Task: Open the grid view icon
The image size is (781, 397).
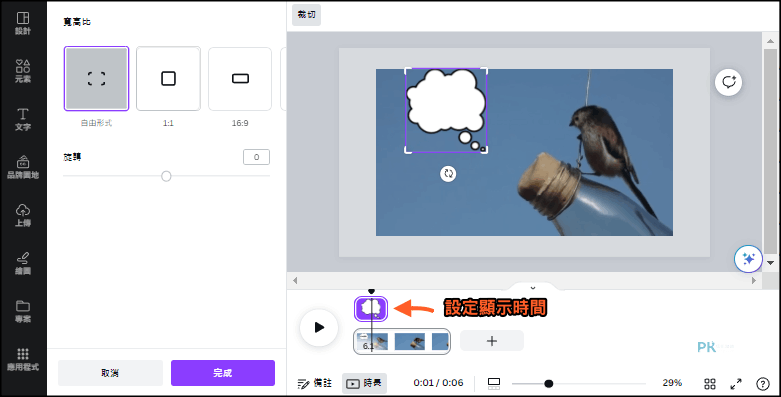Action: pos(710,384)
